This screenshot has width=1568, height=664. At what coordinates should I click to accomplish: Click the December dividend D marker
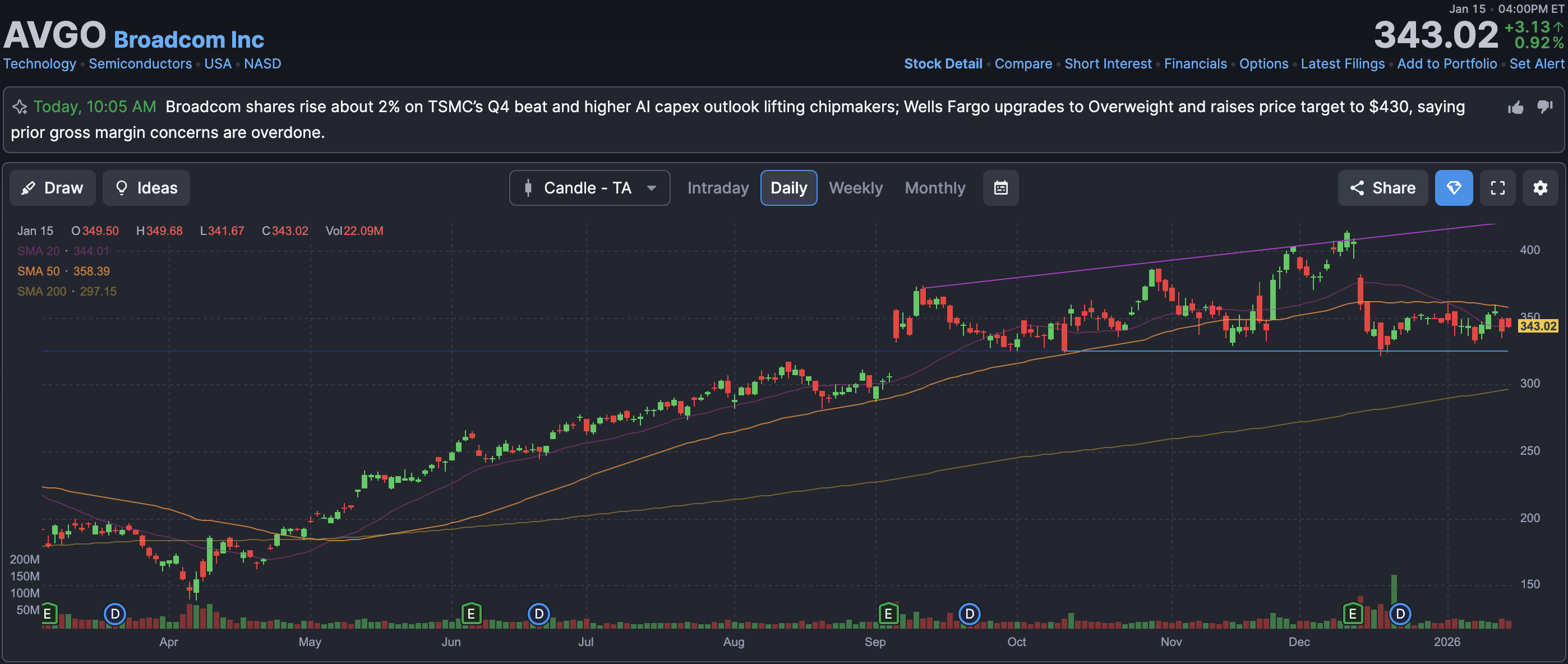coord(1400,614)
